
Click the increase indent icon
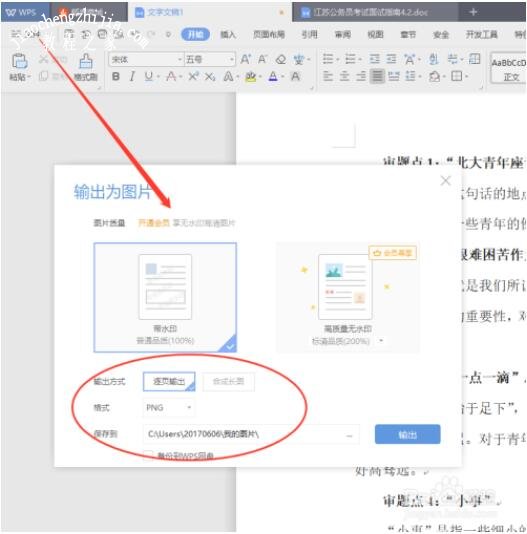(391, 59)
